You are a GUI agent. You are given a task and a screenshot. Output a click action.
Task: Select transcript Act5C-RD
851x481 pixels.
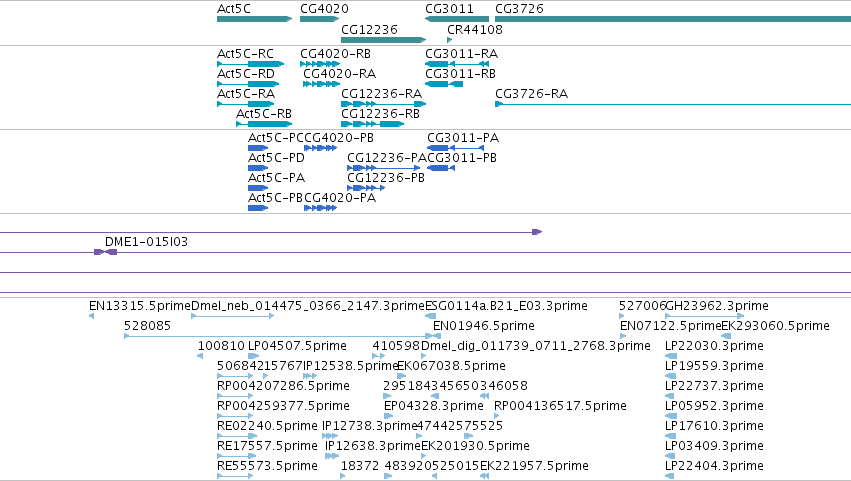point(248,84)
